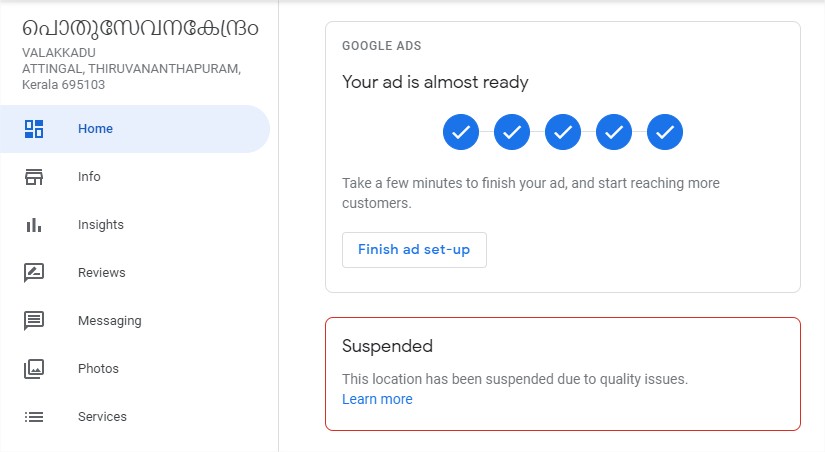Click the first ad progress checkmark

(461, 132)
